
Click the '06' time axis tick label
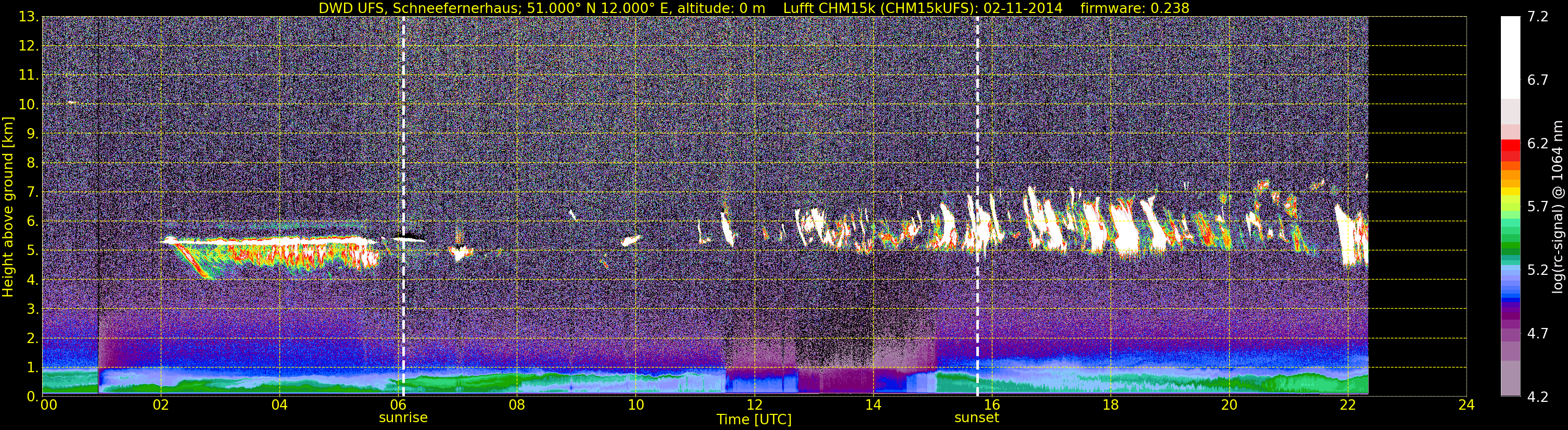click(398, 405)
